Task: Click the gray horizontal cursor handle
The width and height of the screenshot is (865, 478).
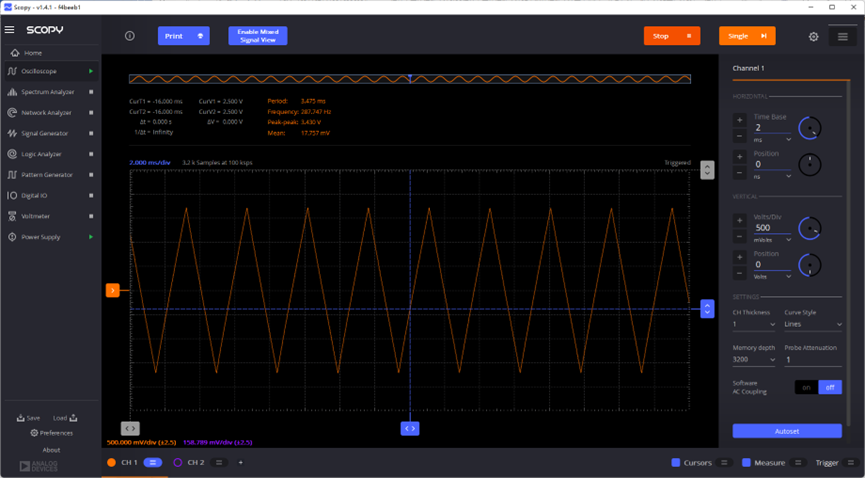Action: tap(130, 428)
